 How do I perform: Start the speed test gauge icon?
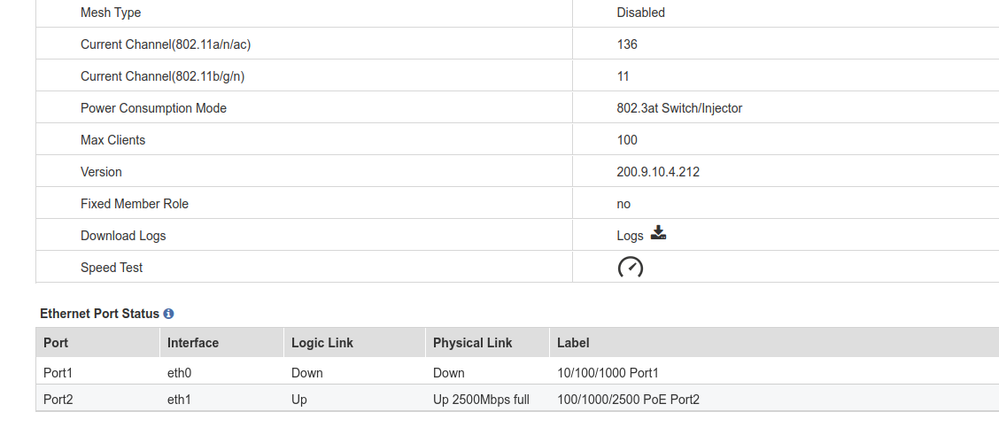pos(630,267)
